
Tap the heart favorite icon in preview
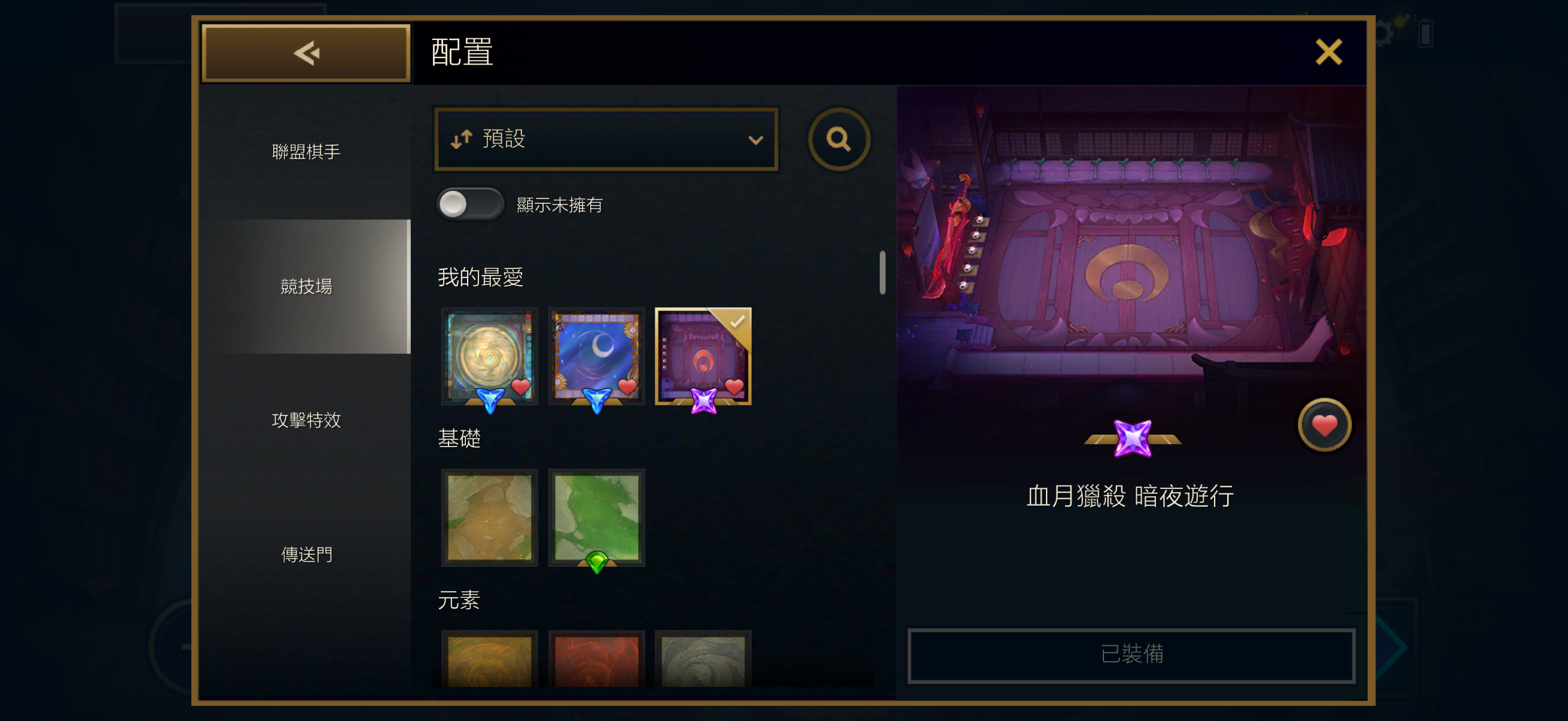coord(1324,424)
